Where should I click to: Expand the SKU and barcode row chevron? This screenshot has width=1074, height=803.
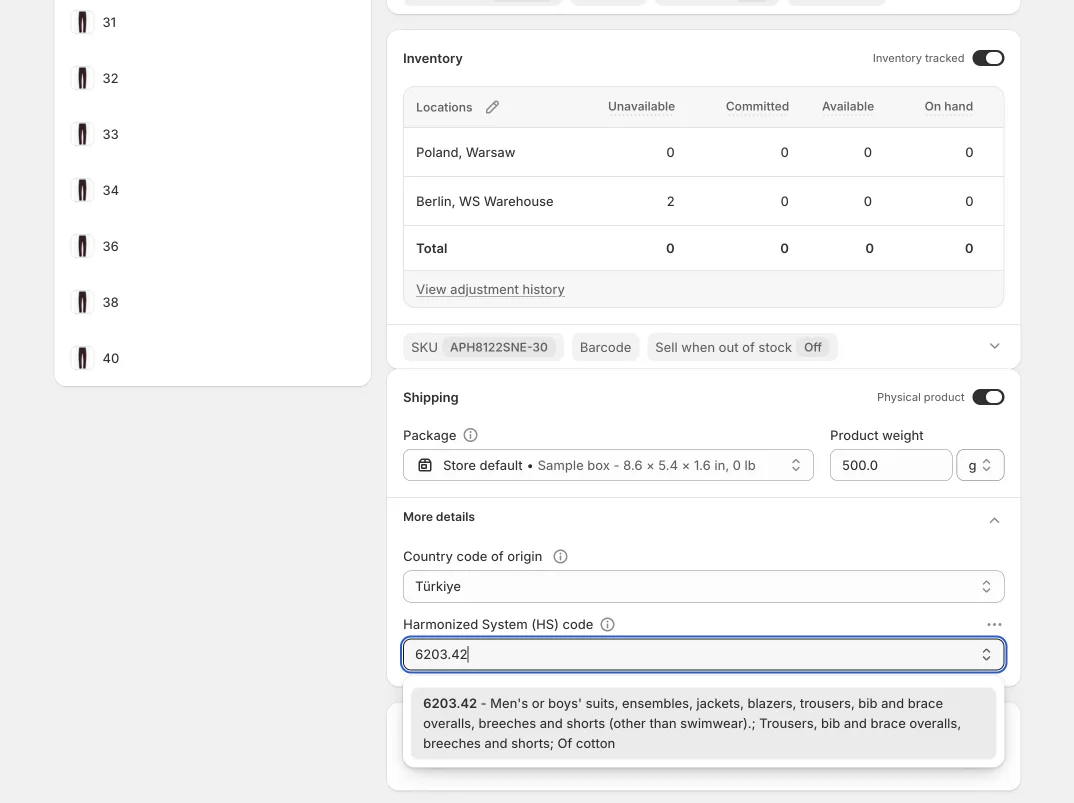point(994,346)
